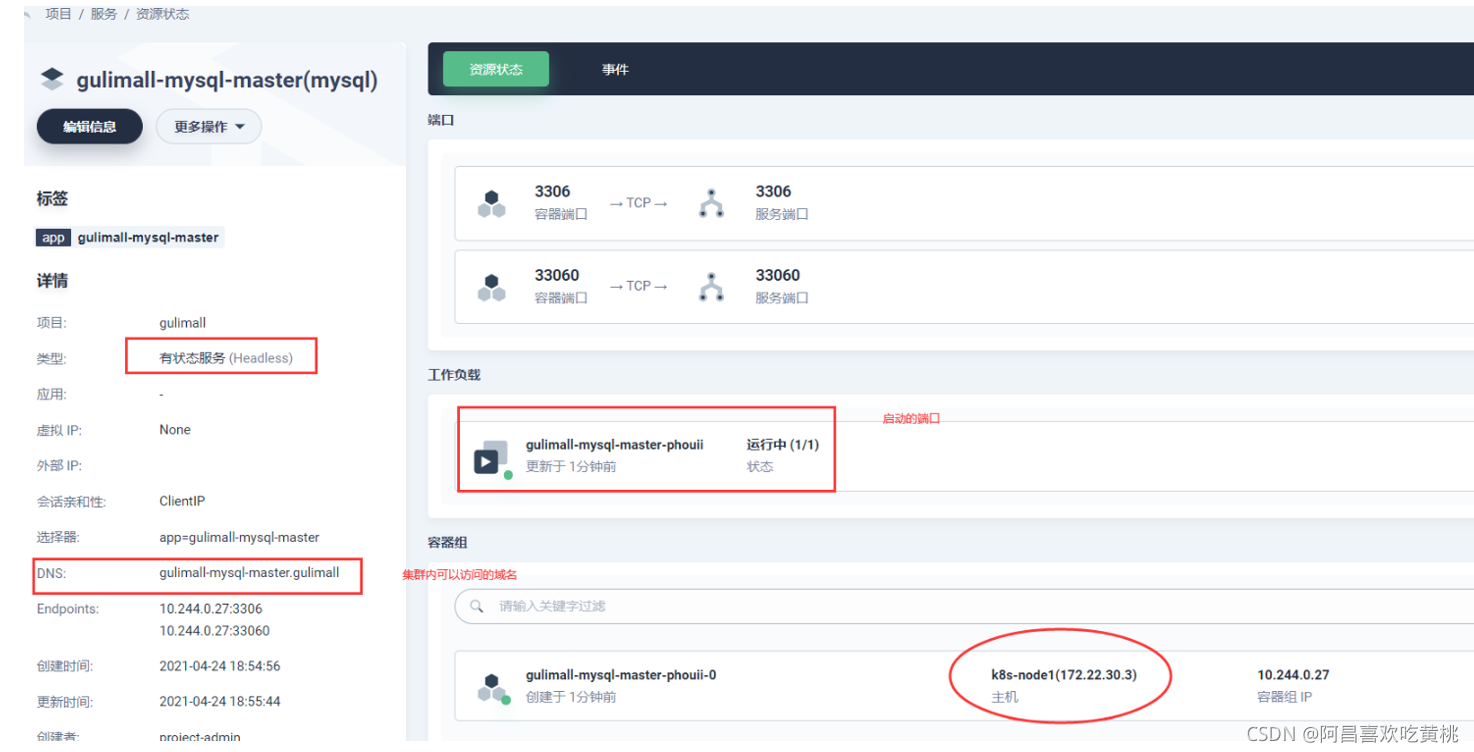Screen dimensions: 1474x752
Task: Click the 有状态服务 (Headless) type value
Action: coord(226,358)
